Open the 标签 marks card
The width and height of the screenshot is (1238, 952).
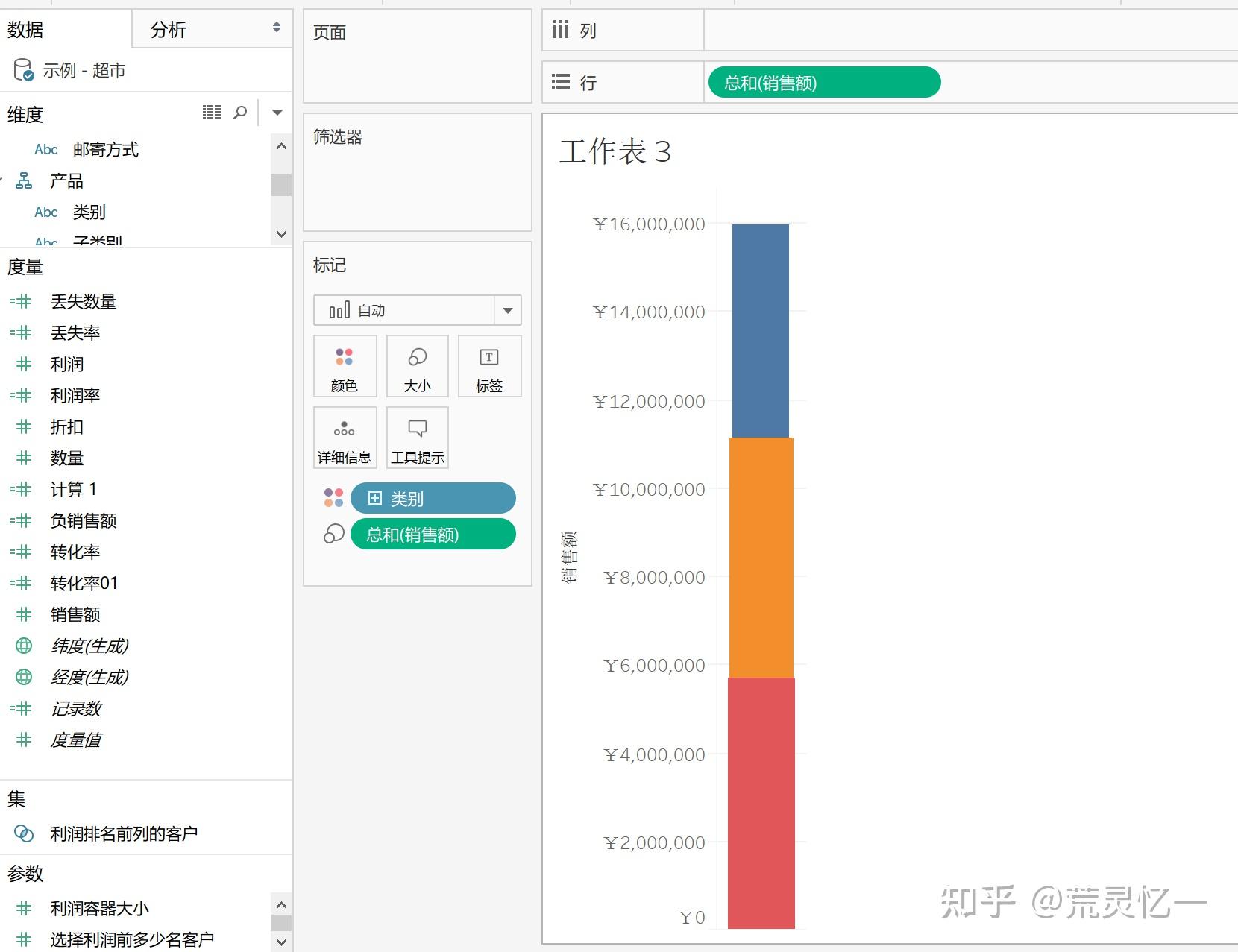[x=489, y=367]
